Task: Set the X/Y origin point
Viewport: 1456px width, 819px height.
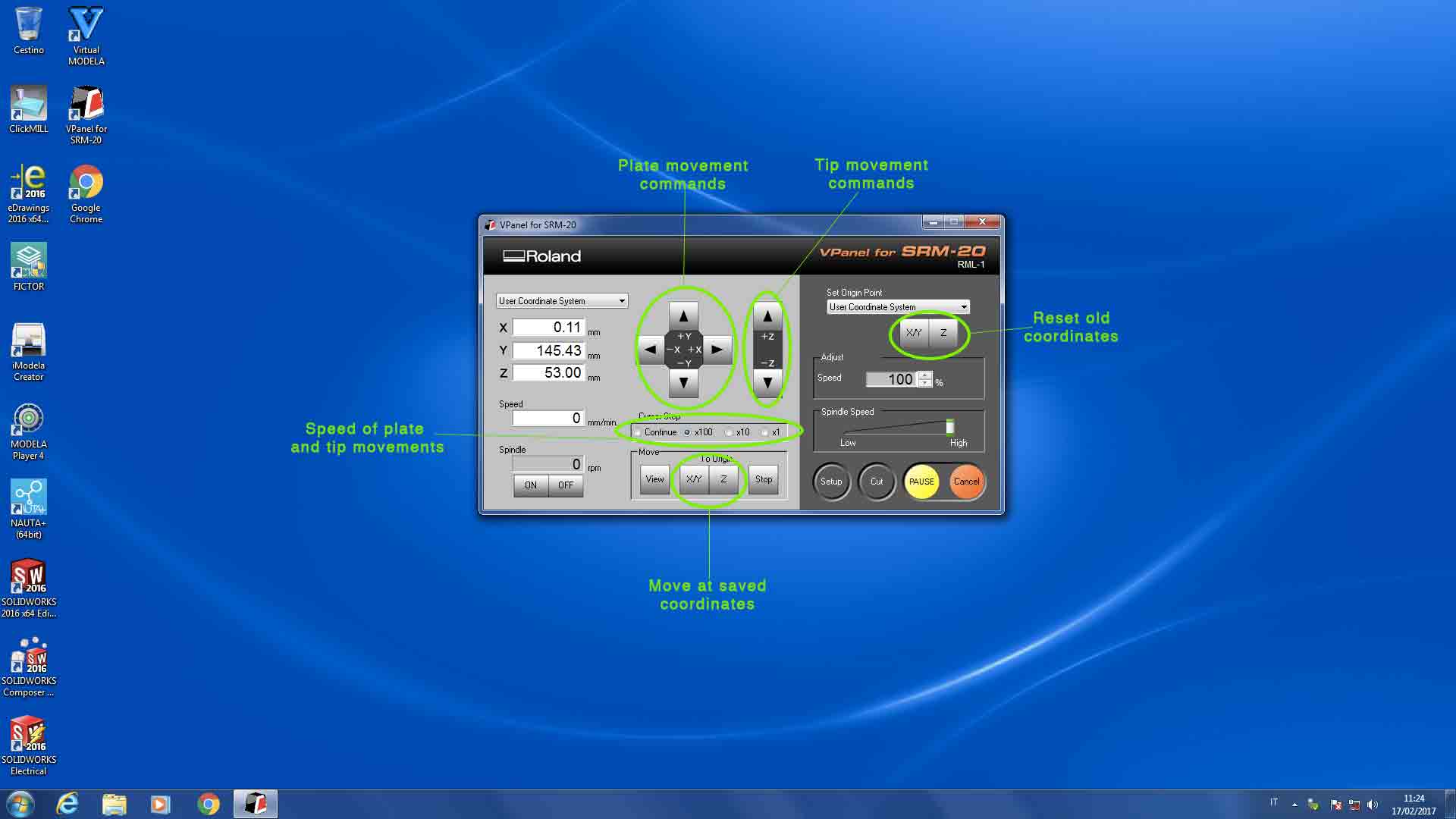Action: [x=914, y=333]
